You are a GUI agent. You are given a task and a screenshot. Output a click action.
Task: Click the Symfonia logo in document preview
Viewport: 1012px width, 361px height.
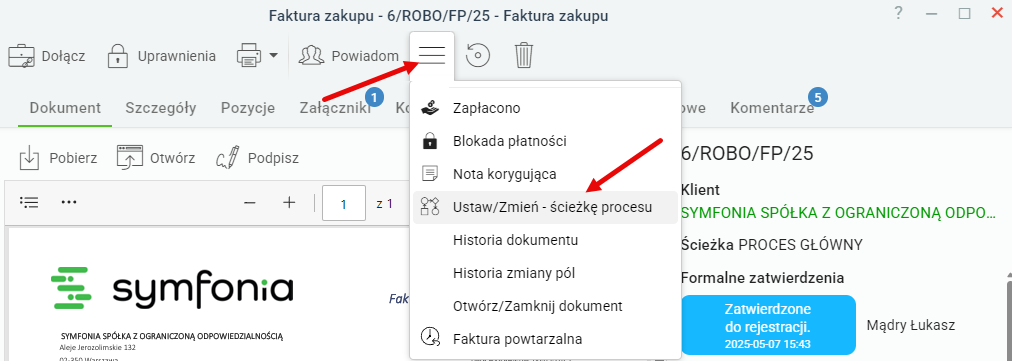172,288
